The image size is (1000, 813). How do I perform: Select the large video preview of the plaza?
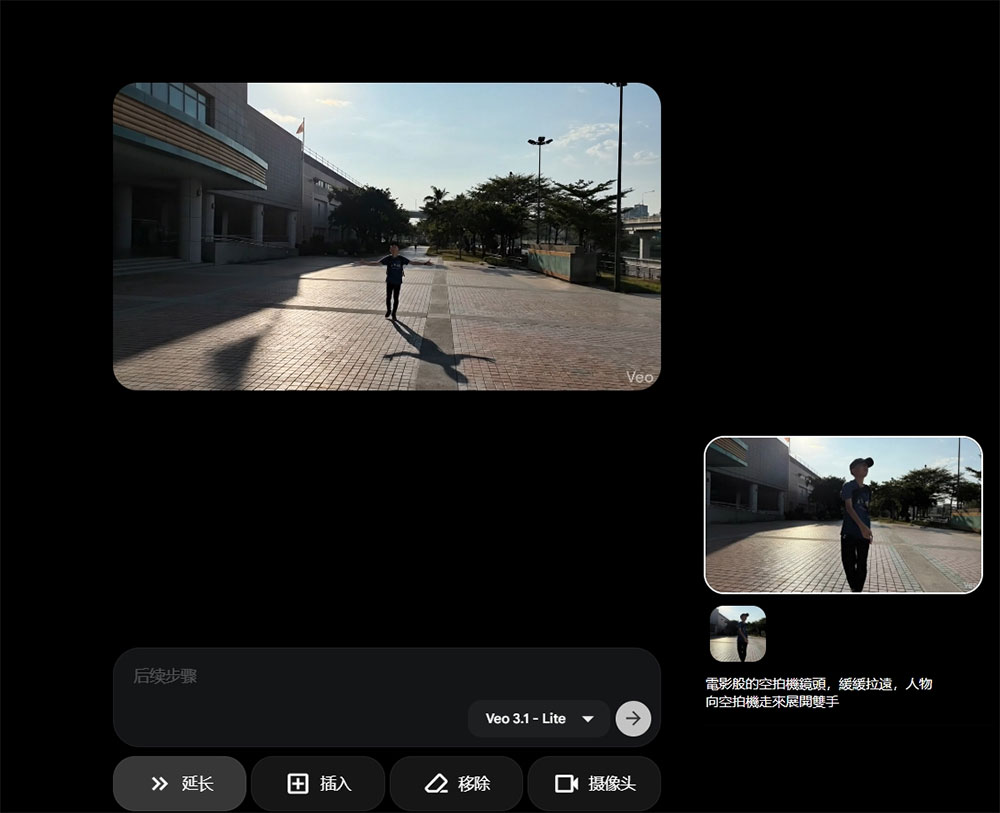click(386, 237)
